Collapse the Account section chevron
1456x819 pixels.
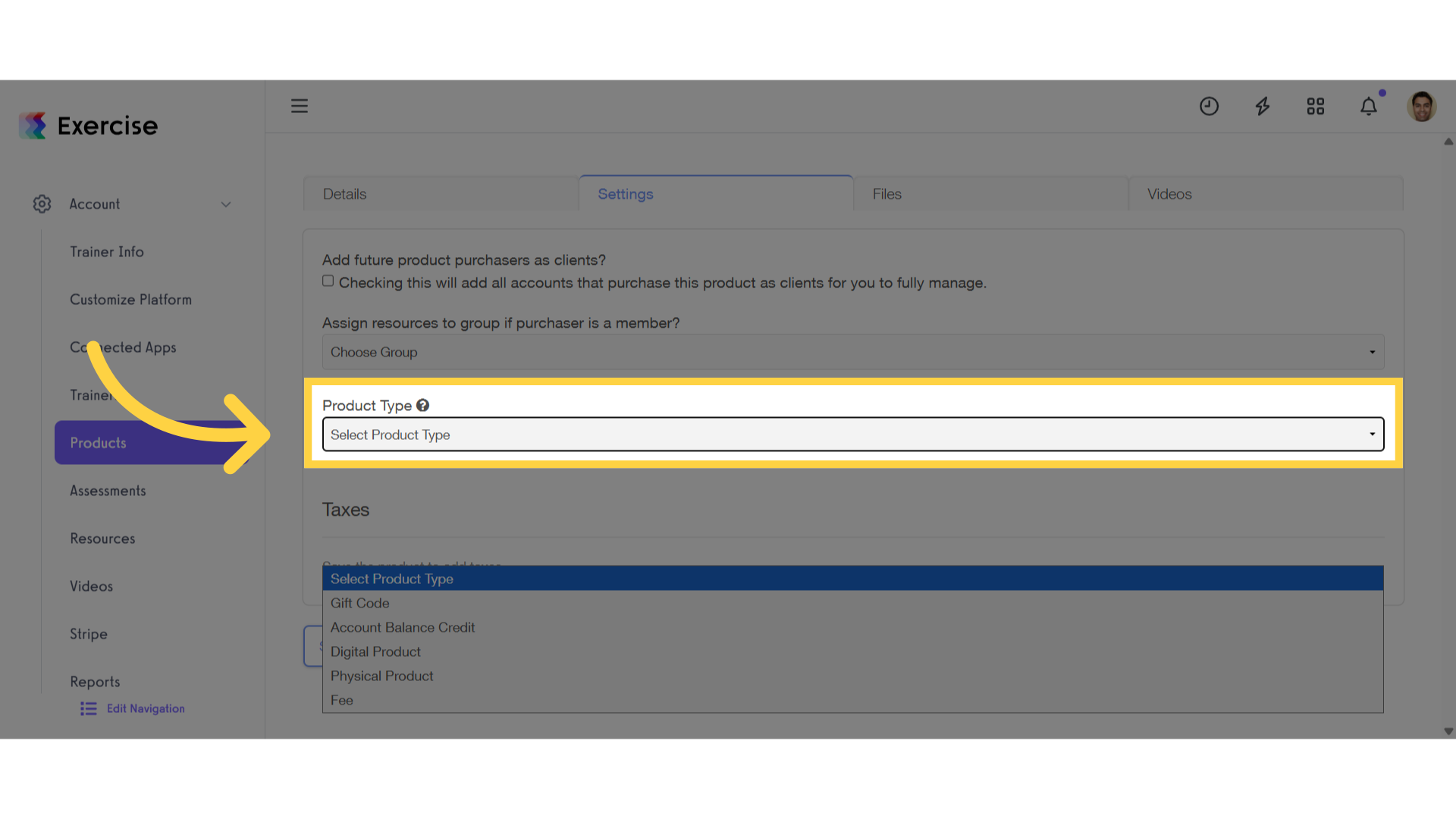coord(226,205)
